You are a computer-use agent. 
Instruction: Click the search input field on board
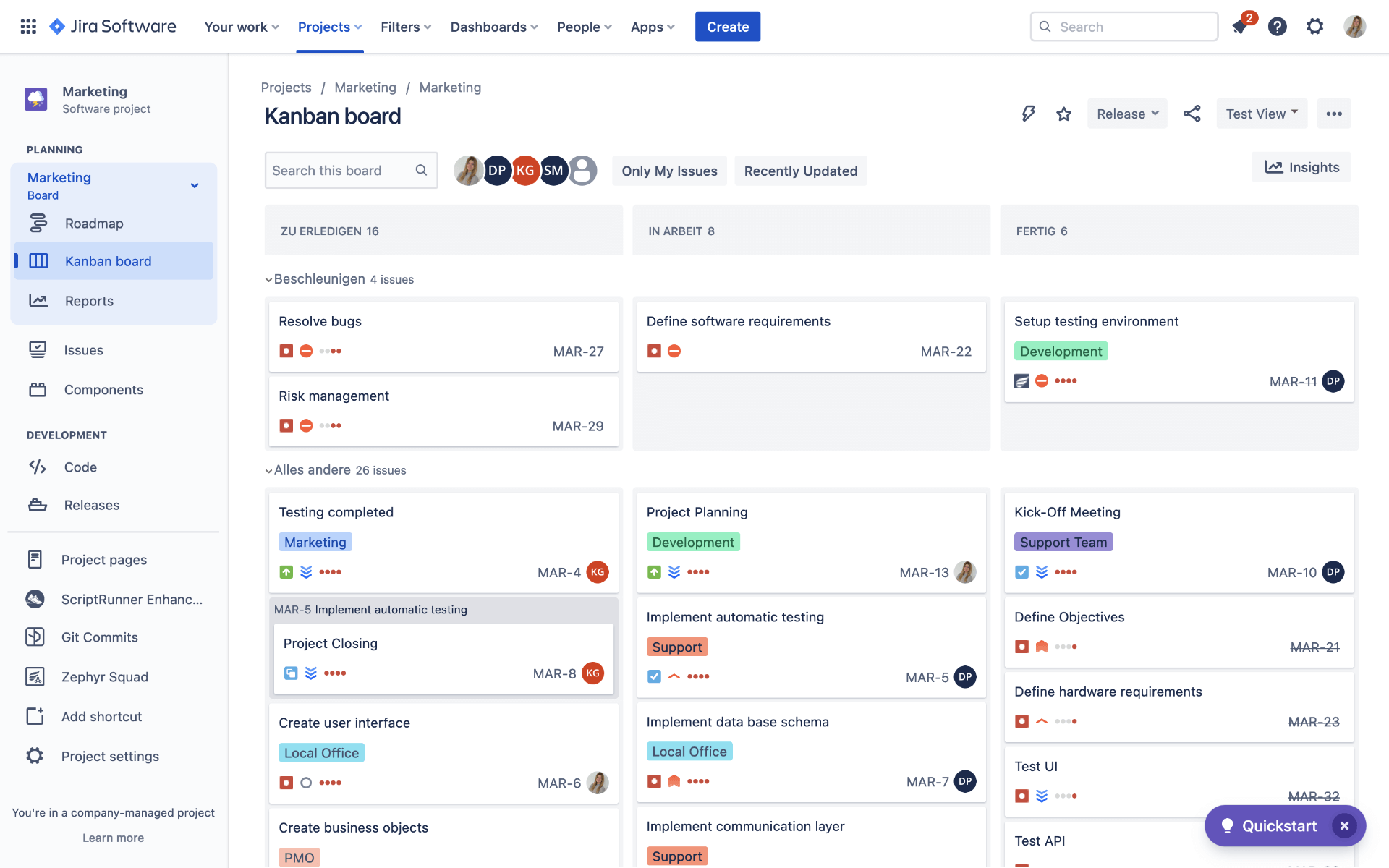[x=350, y=170]
